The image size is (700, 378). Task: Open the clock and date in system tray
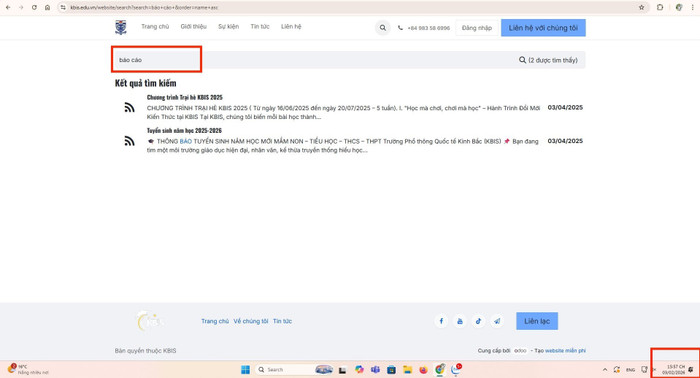pyautogui.click(x=673, y=369)
